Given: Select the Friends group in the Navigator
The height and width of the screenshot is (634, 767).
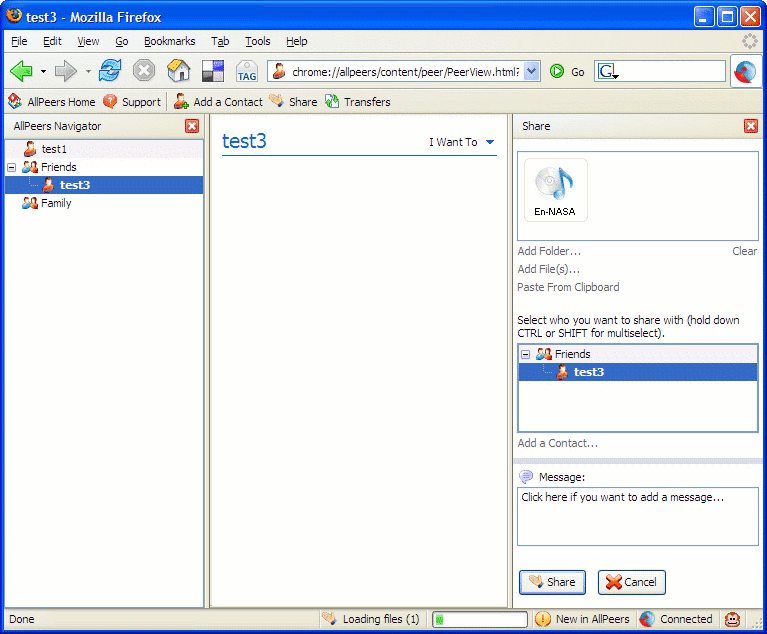Looking at the screenshot, I should point(104,167).
